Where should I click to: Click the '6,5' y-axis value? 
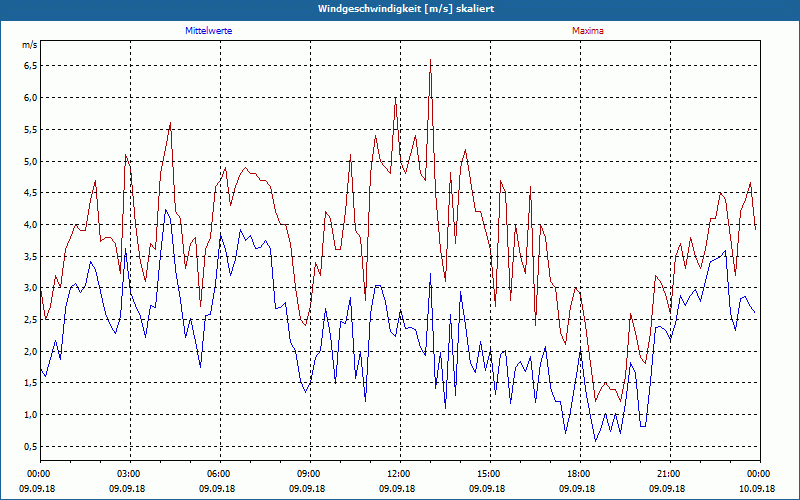[x=31, y=66]
